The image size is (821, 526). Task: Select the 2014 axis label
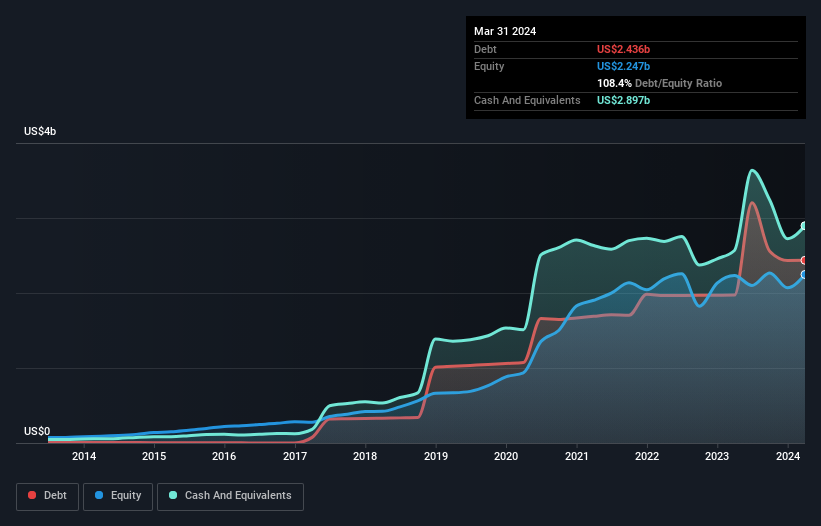coord(84,456)
